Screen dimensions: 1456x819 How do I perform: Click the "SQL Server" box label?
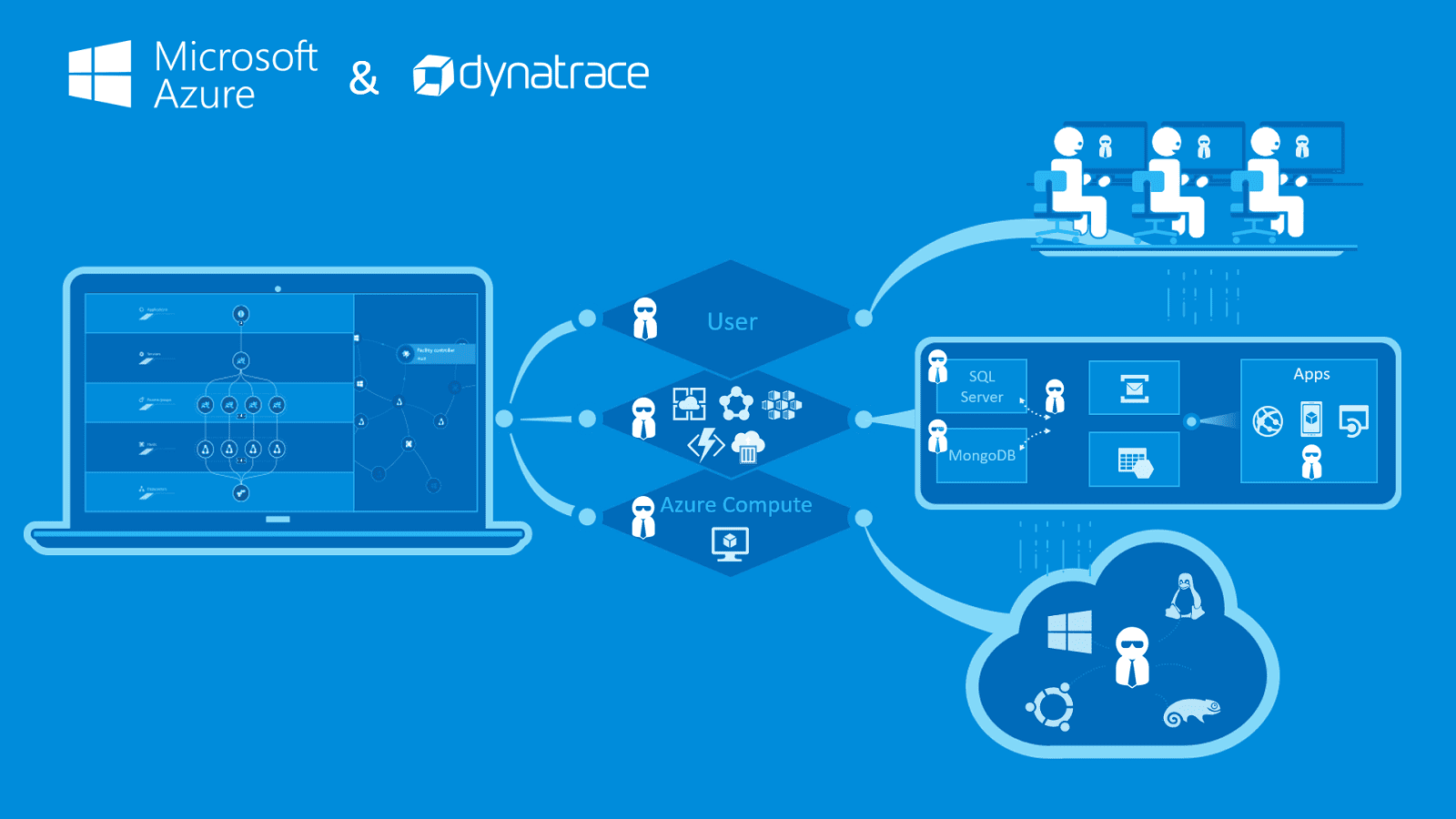982,387
